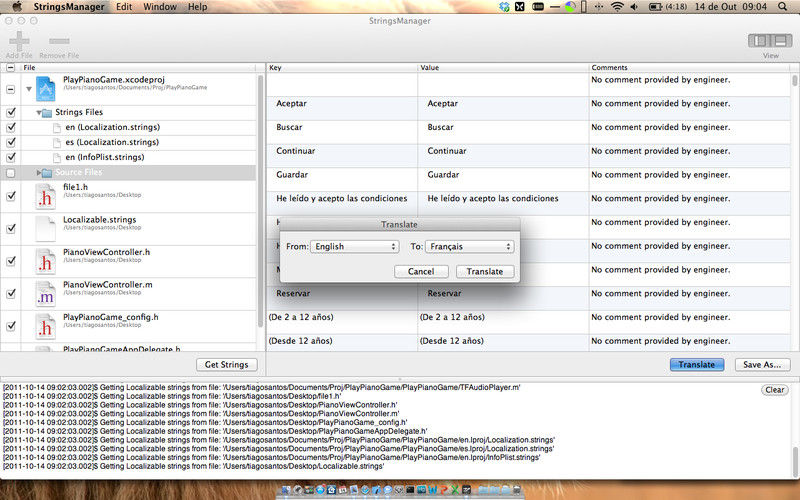Select the (Desde 12 años) value cell

pos(503,341)
